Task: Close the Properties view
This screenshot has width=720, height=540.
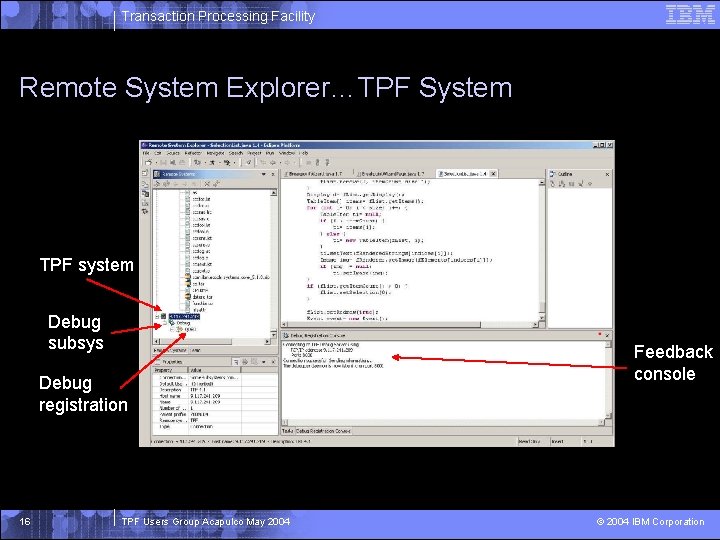Action: coord(273,362)
